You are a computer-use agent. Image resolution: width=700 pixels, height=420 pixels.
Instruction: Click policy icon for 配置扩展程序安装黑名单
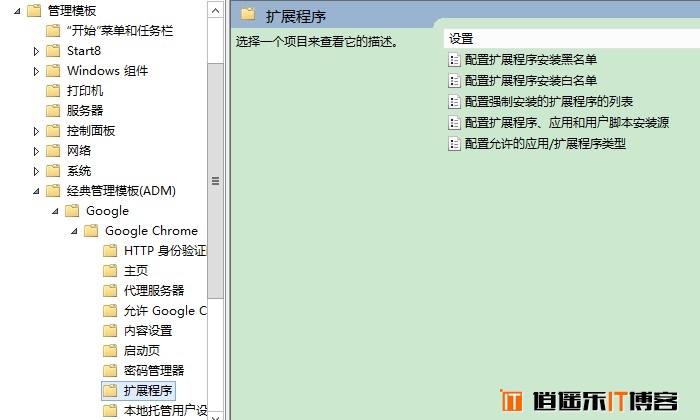point(454,59)
